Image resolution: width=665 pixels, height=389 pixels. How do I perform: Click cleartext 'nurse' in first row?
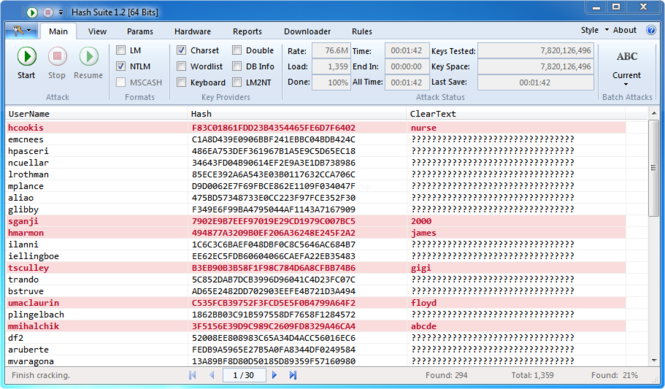point(423,128)
